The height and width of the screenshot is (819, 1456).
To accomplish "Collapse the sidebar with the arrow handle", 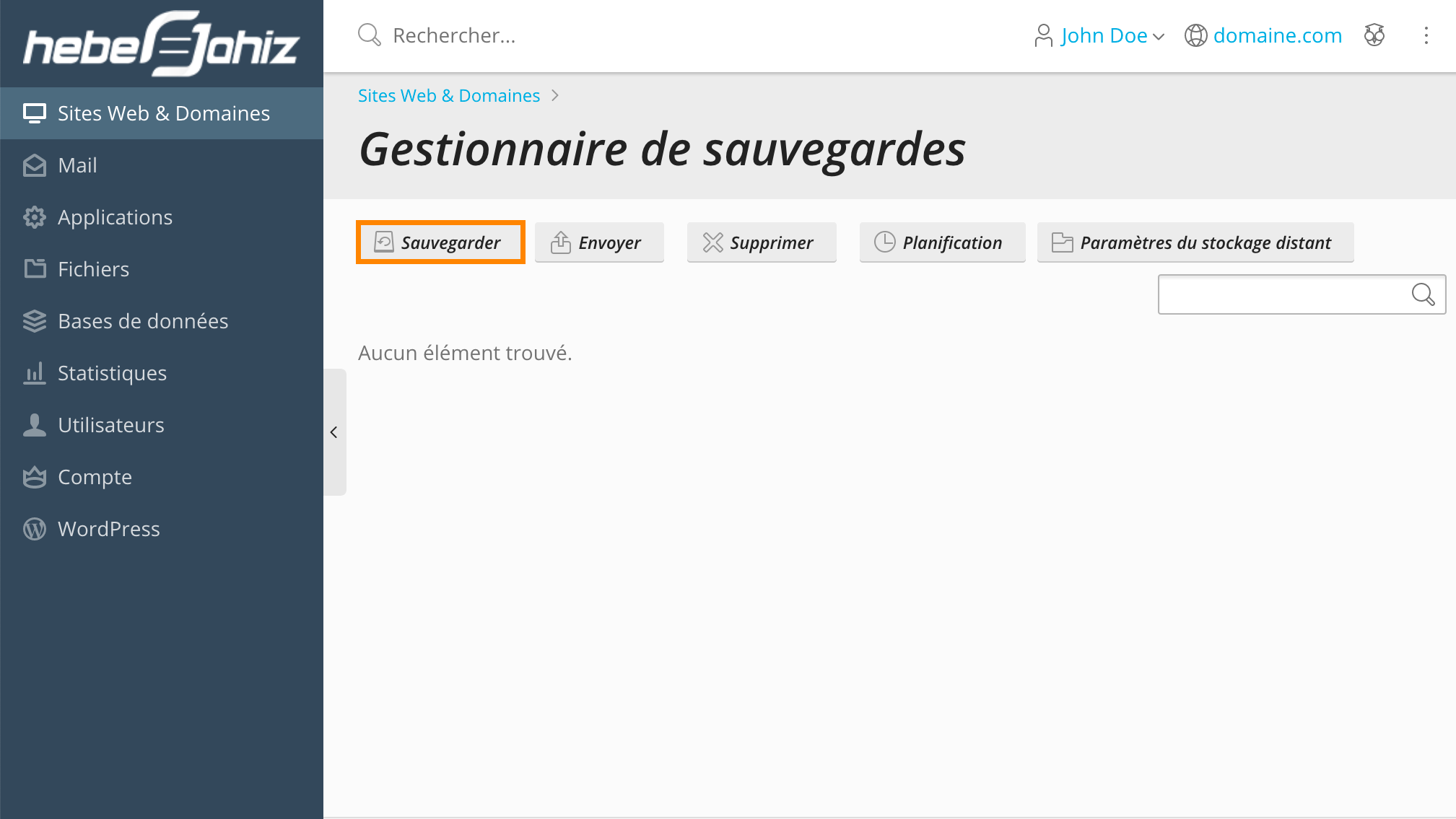I will pyautogui.click(x=334, y=432).
